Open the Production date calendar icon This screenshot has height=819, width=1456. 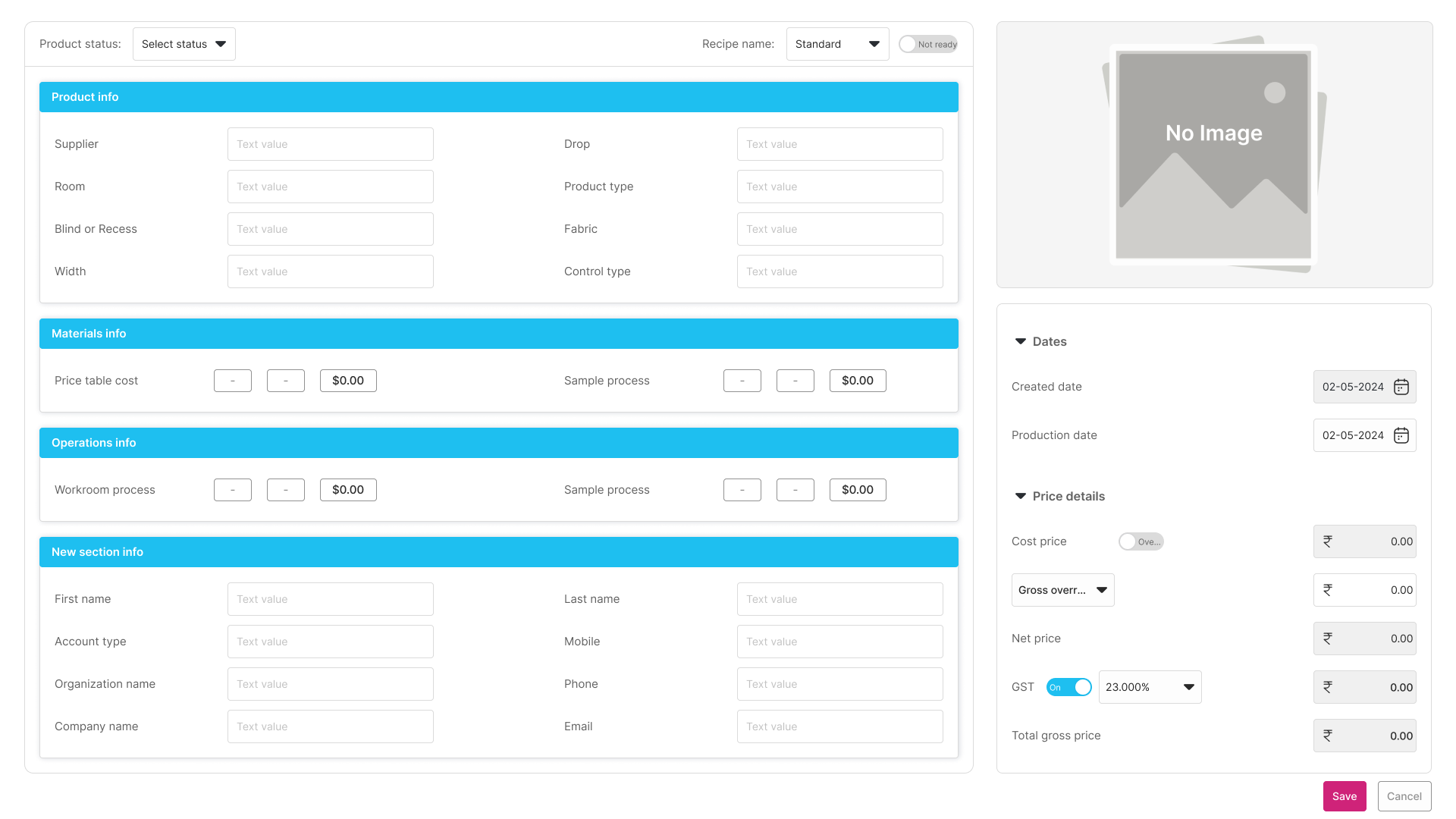(1401, 435)
